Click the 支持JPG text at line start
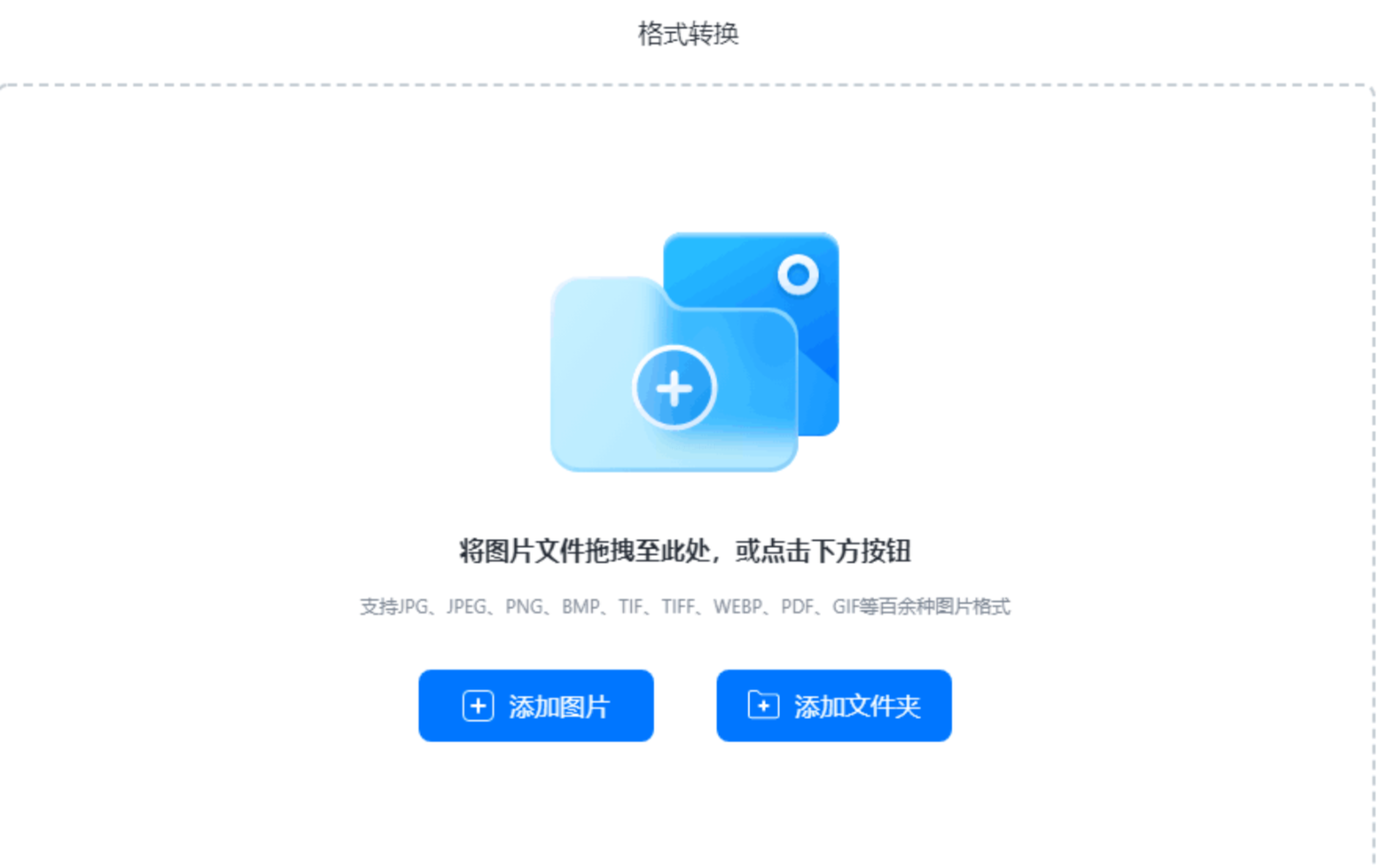This screenshot has height=868, width=1398. tap(394, 607)
